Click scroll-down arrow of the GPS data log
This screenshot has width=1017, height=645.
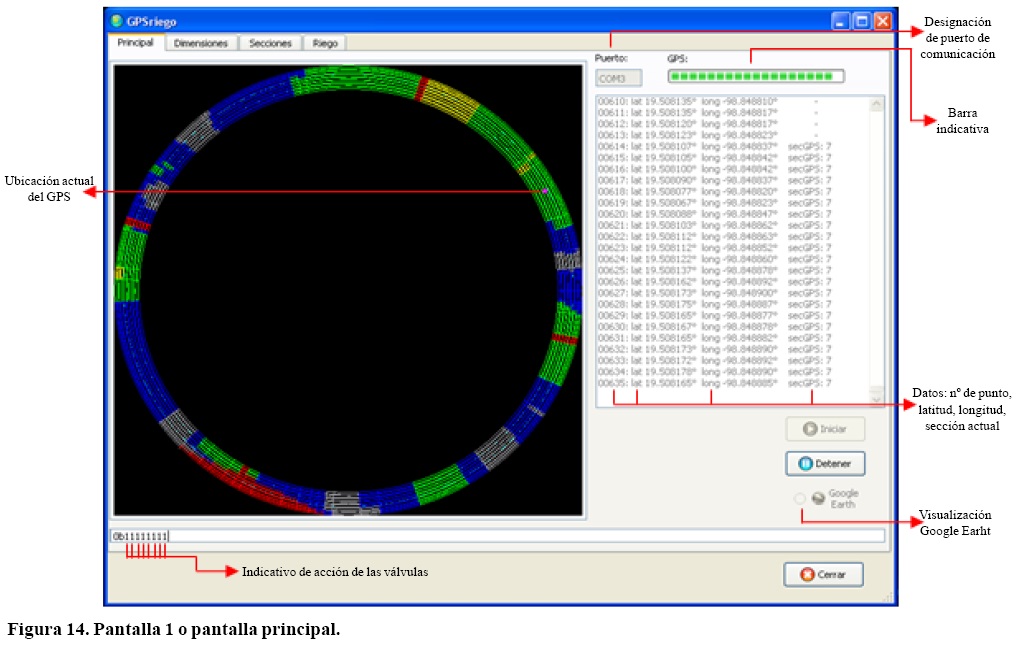click(877, 398)
